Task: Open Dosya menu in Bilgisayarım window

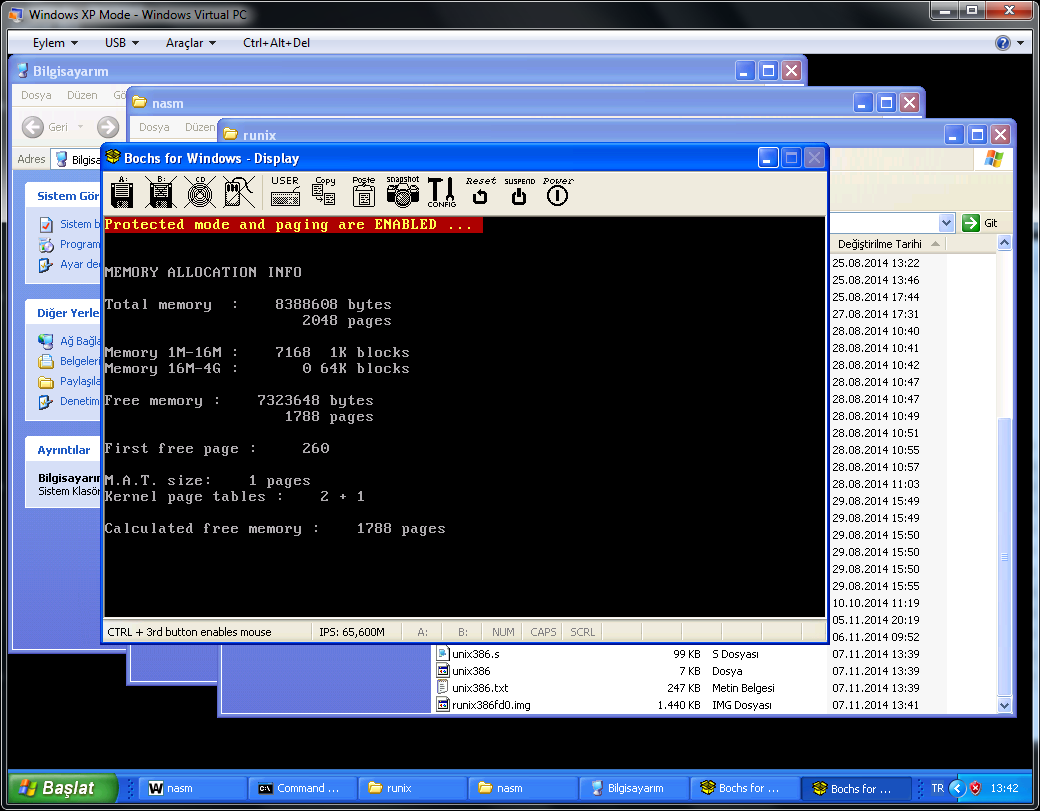Action: coord(36,95)
